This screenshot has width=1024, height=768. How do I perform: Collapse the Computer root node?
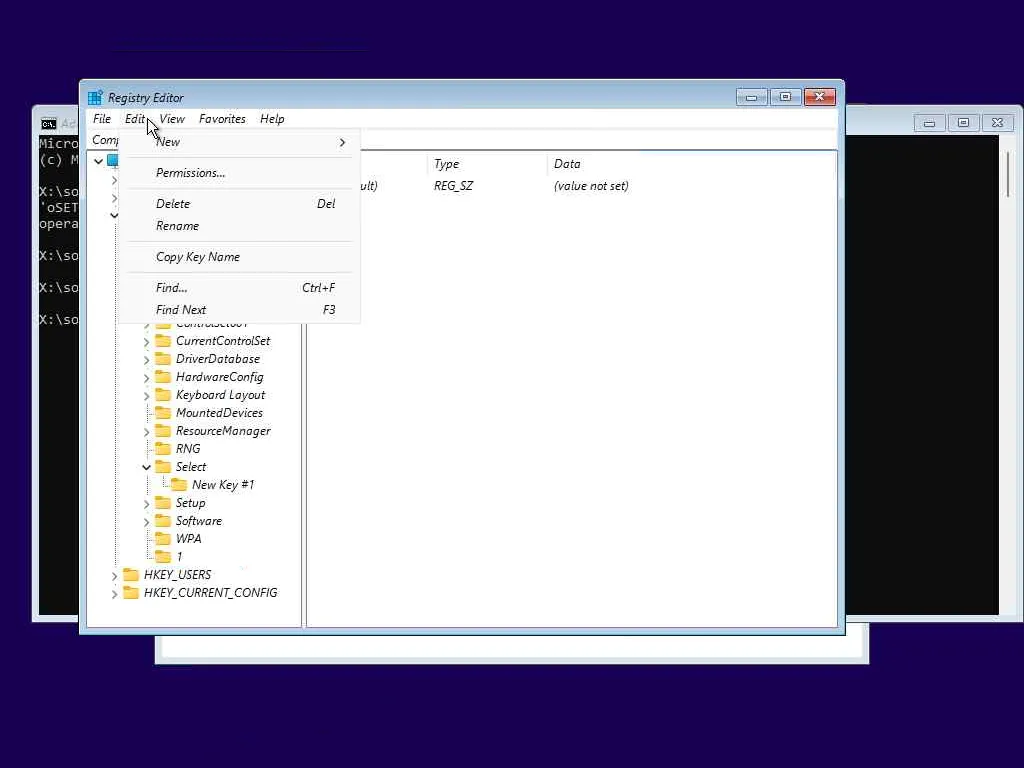tap(98, 161)
